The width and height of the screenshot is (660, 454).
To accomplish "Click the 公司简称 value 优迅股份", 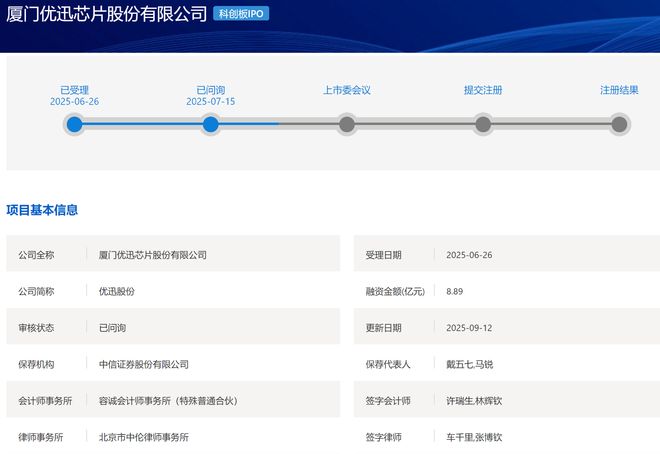I will coord(117,291).
